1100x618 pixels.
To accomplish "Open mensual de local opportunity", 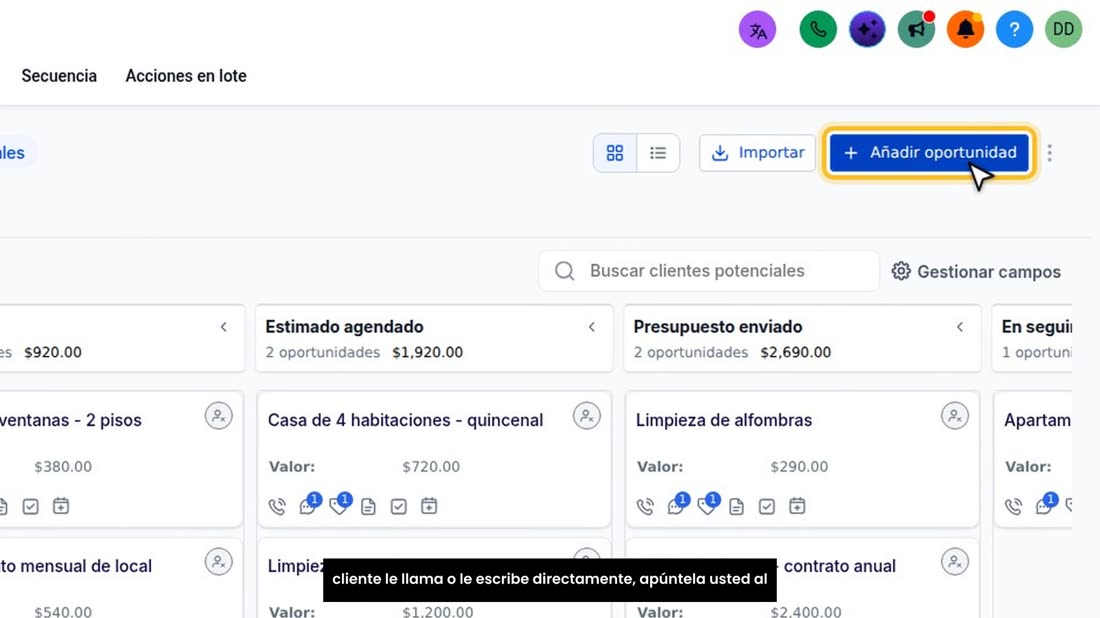I will pos(76,566).
